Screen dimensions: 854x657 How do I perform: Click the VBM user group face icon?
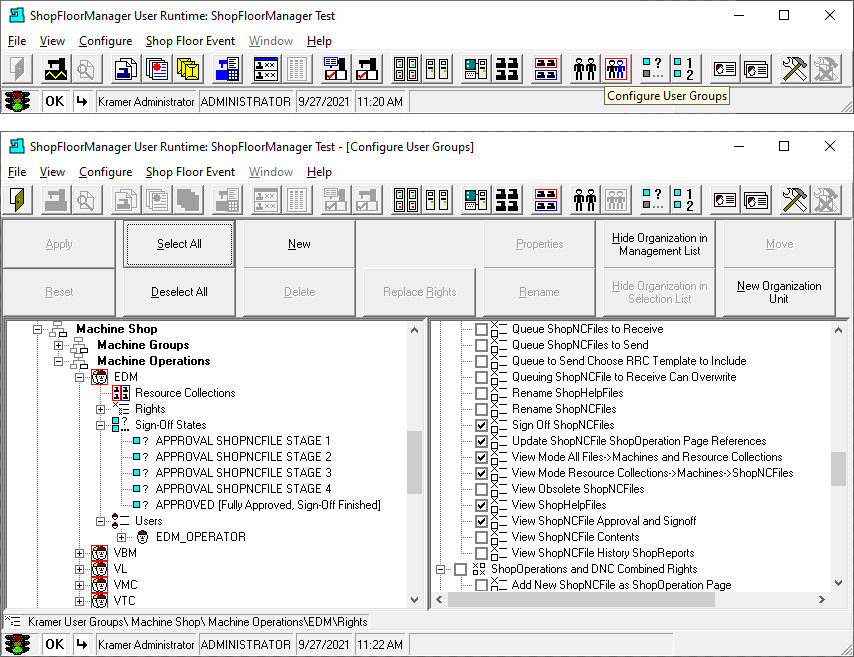100,553
